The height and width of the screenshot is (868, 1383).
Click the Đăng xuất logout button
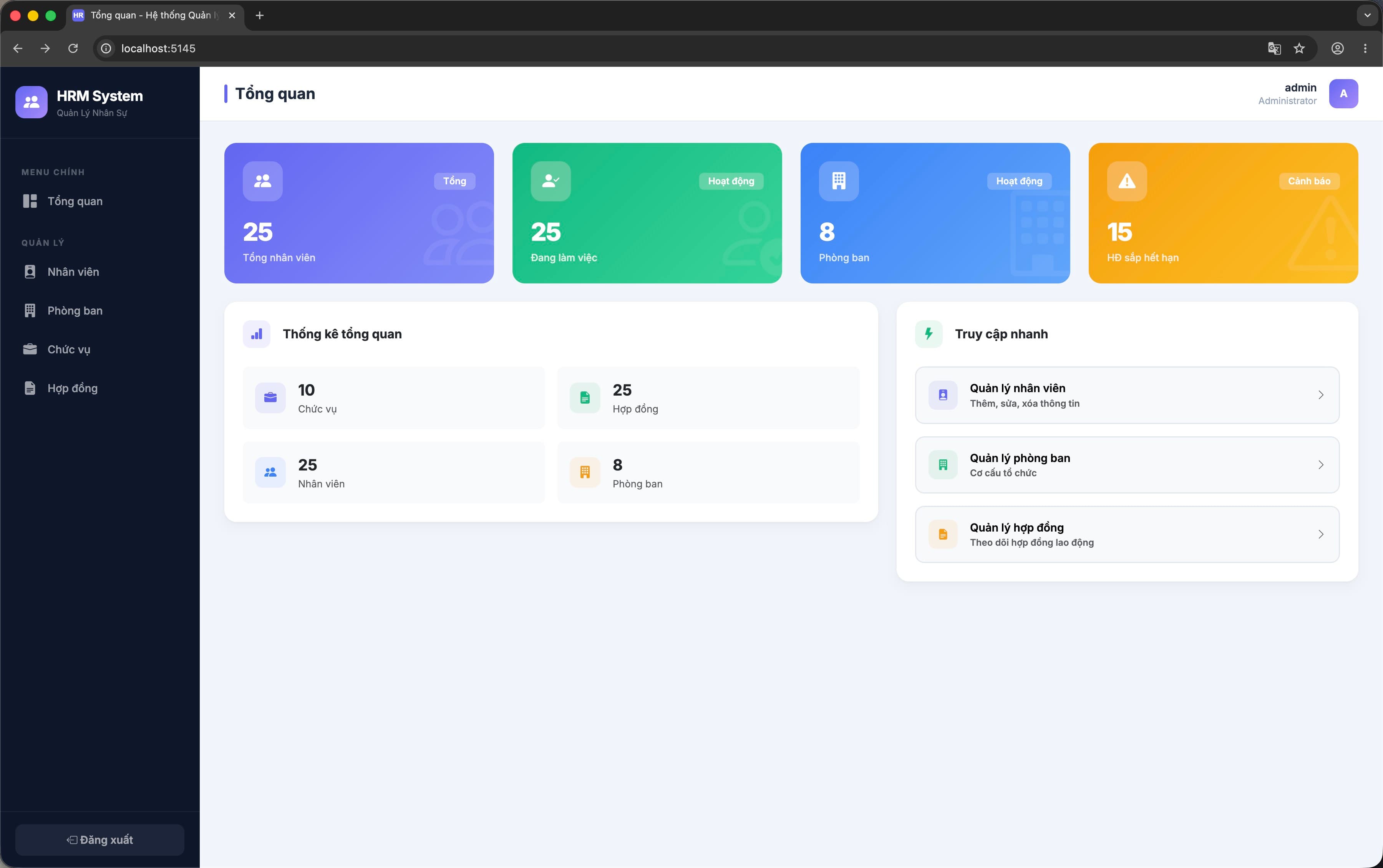click(x=100, y=839)
